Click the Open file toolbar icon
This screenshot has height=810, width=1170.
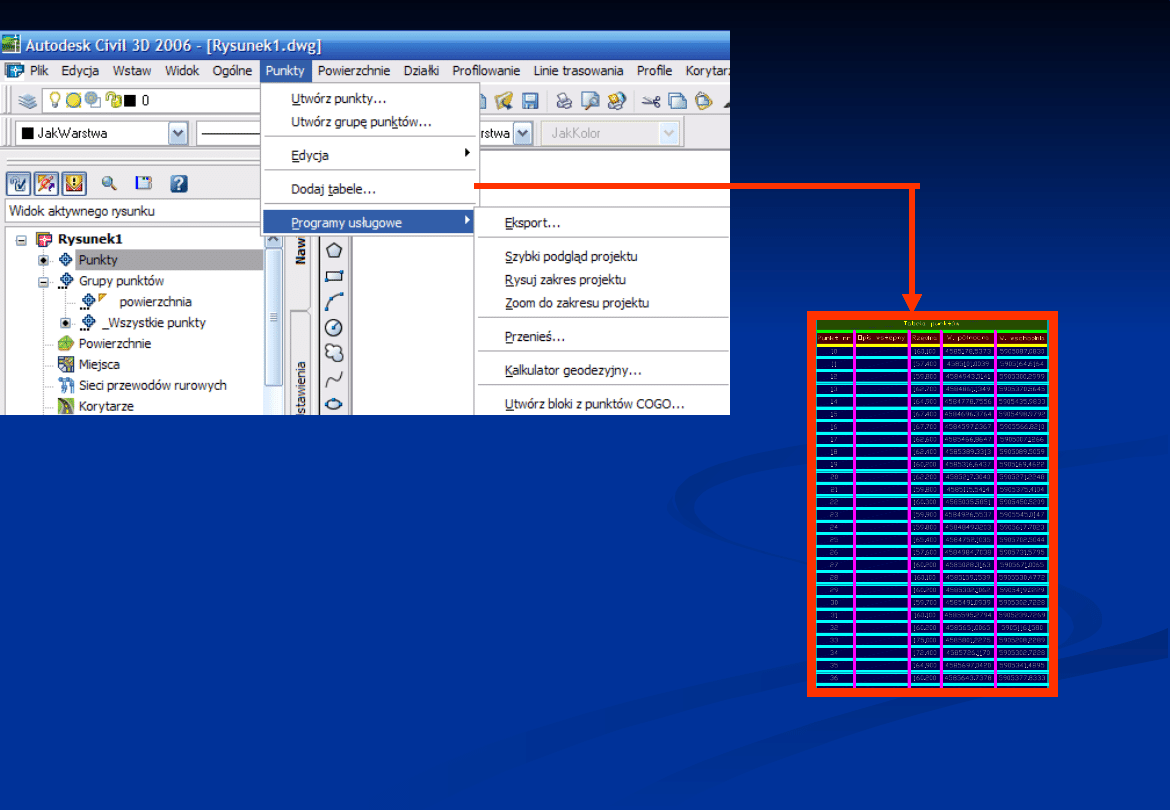pos(504,101)
